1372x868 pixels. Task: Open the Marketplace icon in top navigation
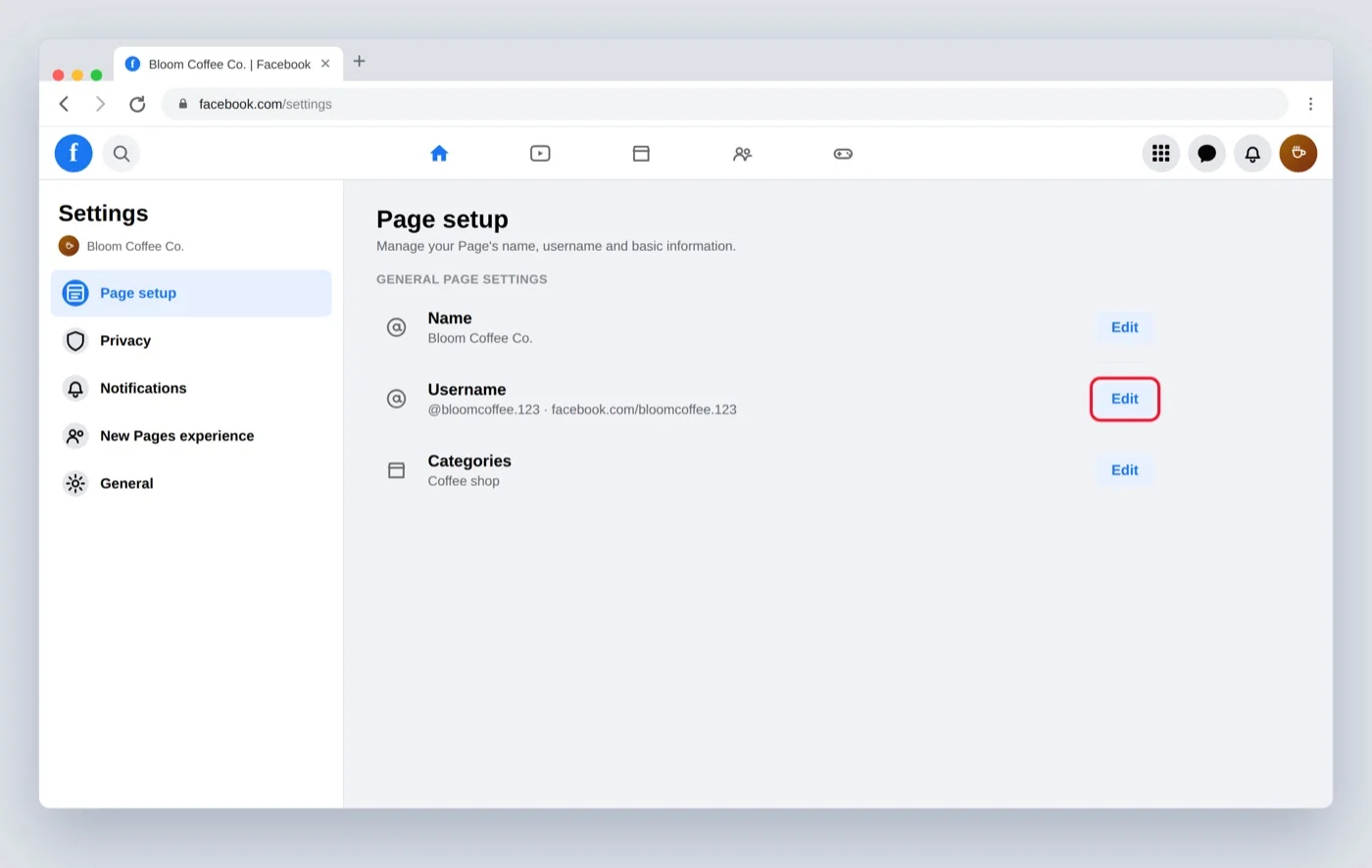[x=641, y=153]
